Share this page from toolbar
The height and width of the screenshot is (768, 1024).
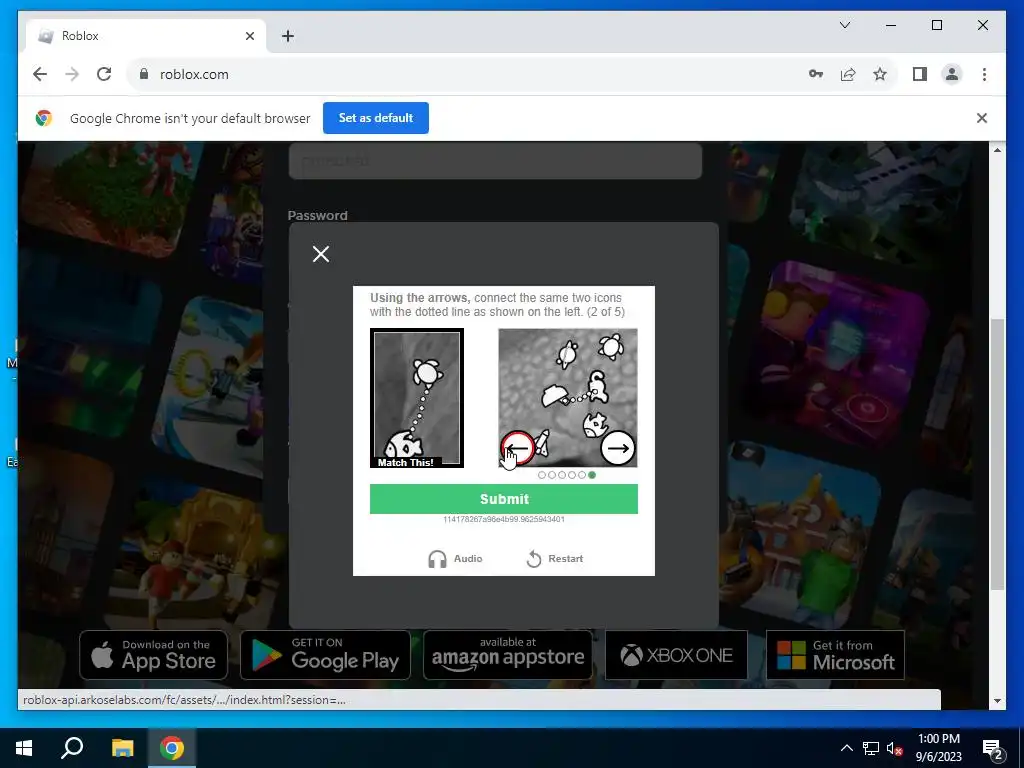point(848,74)
